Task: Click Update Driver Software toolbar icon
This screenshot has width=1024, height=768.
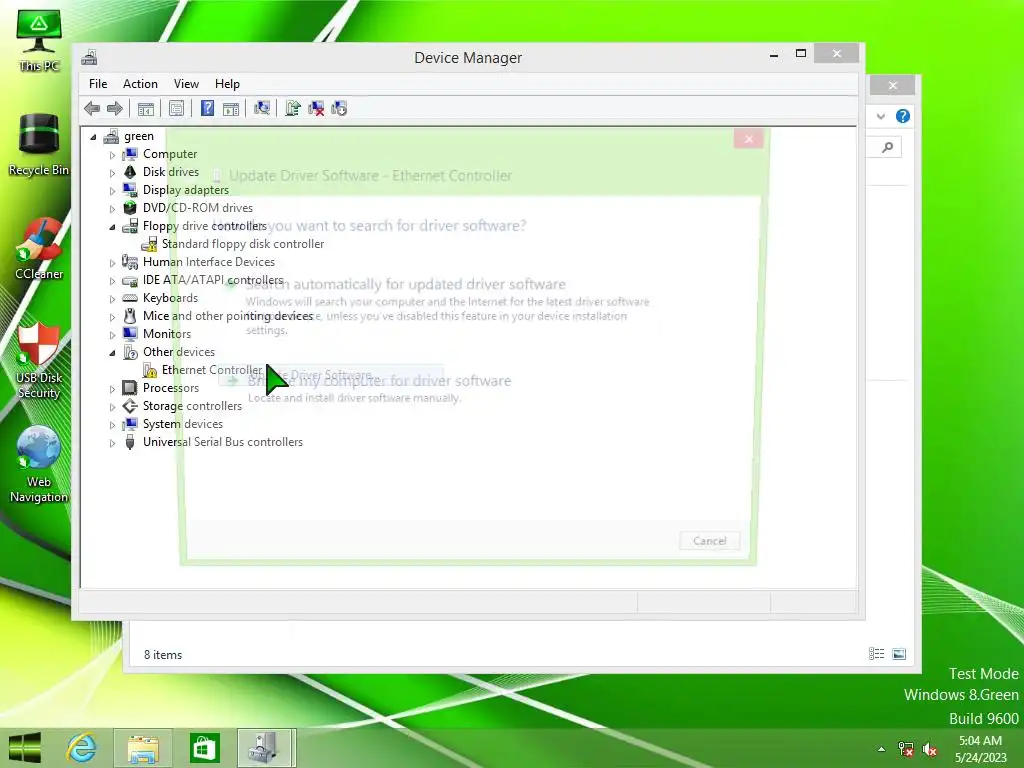Action: pyautogui.click(x=293, y=108)
